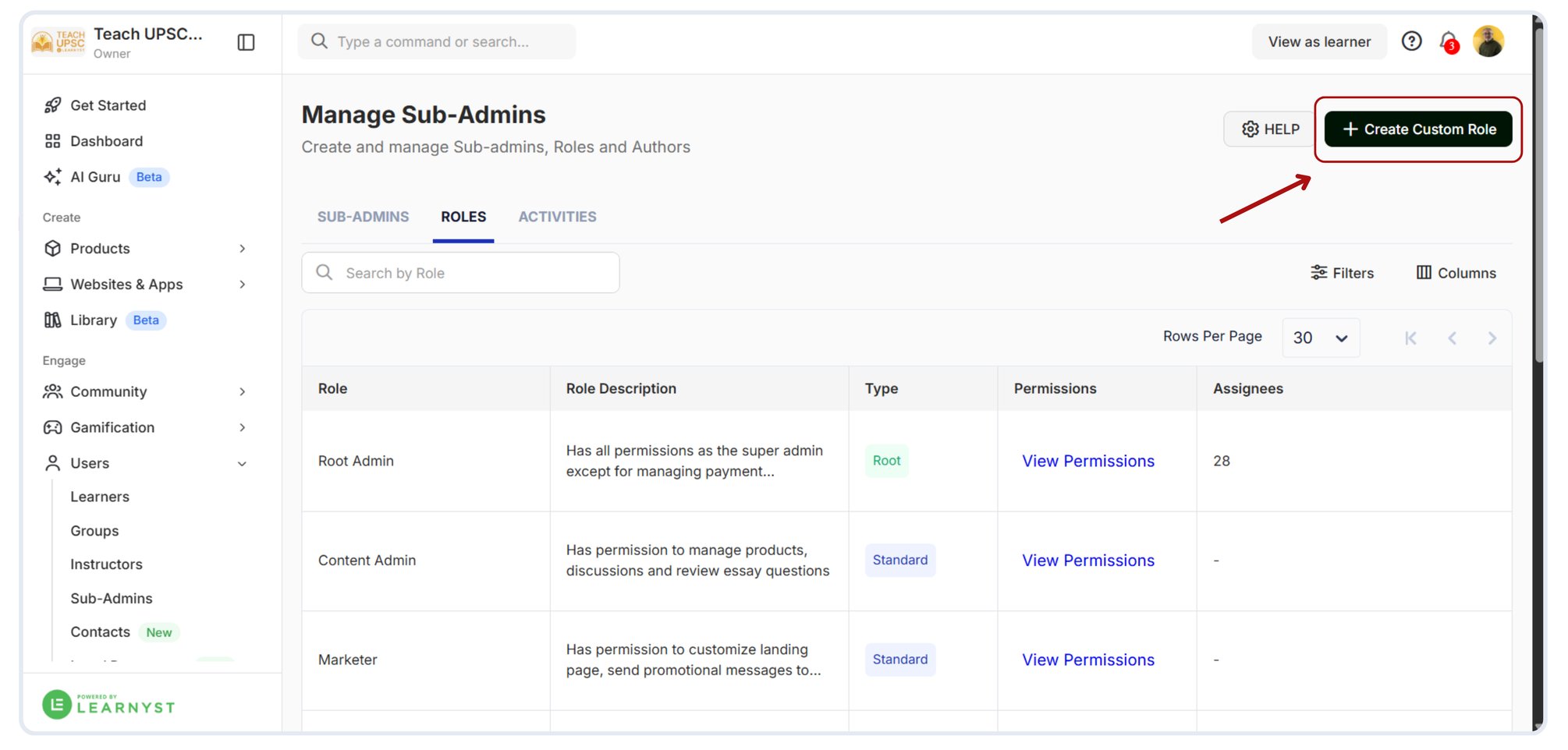Open the help question mark icon

(1411, 41)
